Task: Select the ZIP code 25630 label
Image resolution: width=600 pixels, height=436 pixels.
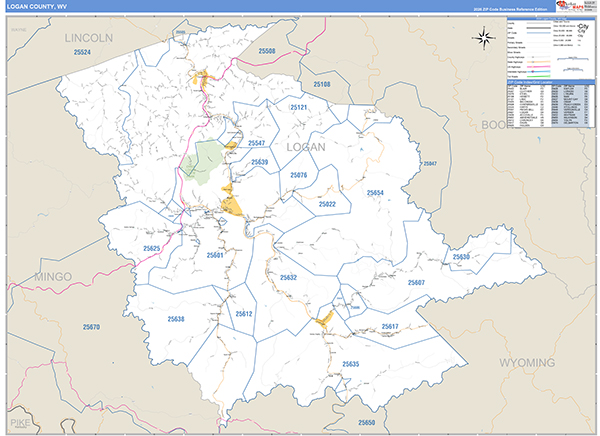Action: (x=461, y=257)
